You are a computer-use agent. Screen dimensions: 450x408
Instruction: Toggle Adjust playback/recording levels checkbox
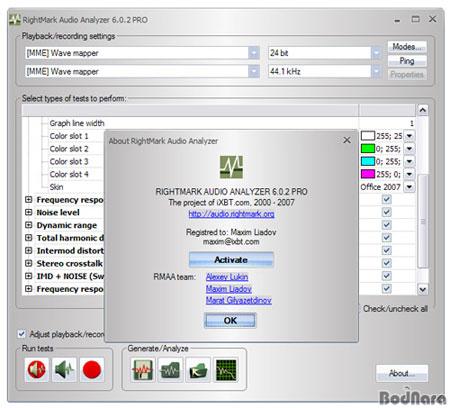[x=22, y=334]
